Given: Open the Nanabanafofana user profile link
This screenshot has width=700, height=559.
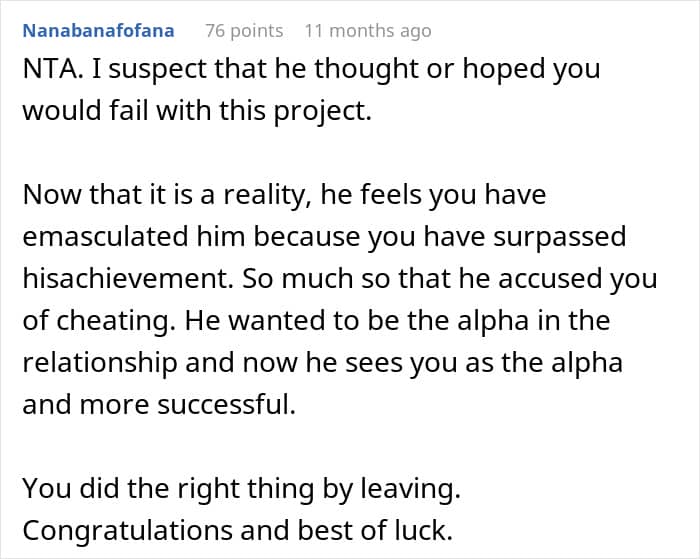Looking at the screenshot, I should (98, 30).
